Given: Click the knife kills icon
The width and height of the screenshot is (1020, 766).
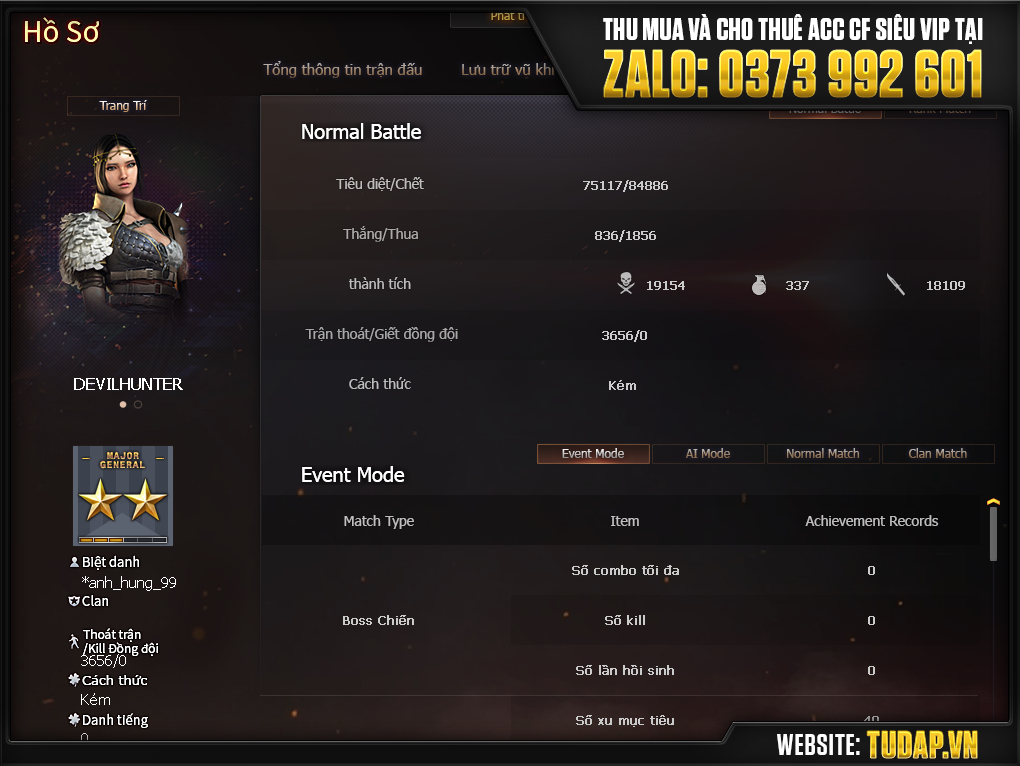Looking at the screenshot, I should [896, 284].
